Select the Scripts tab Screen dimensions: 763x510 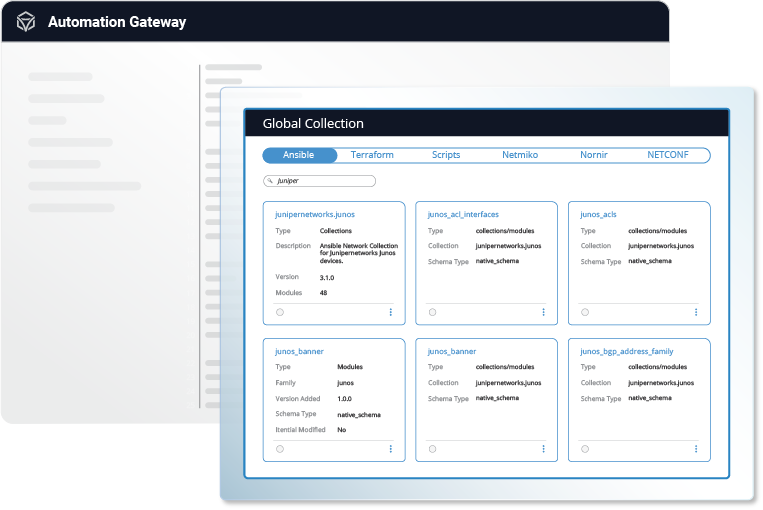click(446, 155)
